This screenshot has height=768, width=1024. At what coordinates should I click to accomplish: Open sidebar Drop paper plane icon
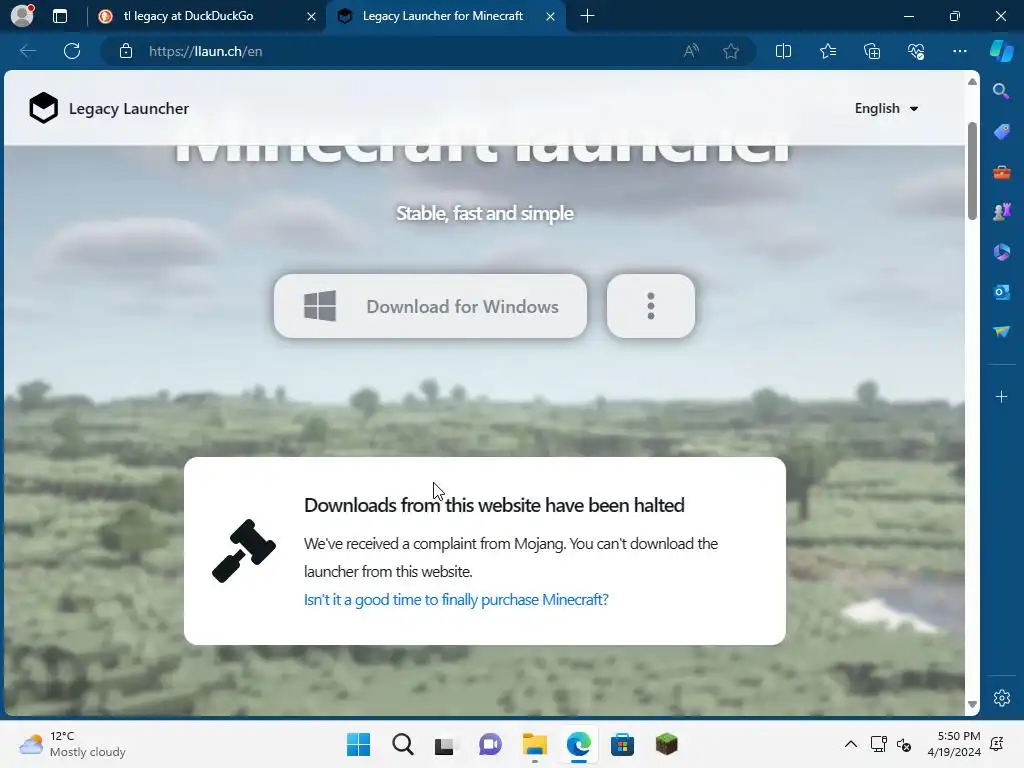click(1001, 332)
